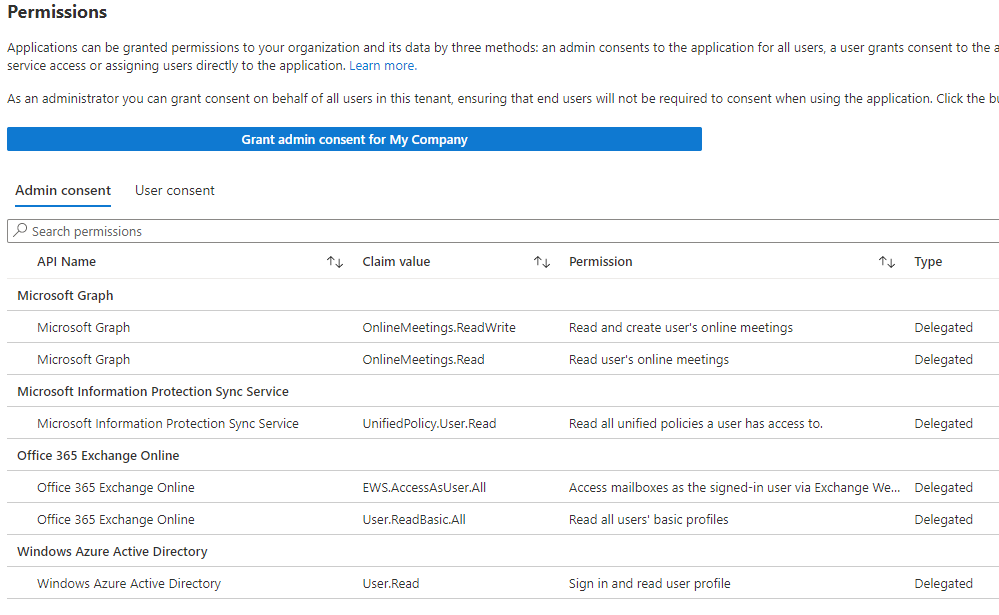Select the Office 365 Exchange Online group heading
The height and width of the screenshot is (615, 999).
click(x=98, y=456)
